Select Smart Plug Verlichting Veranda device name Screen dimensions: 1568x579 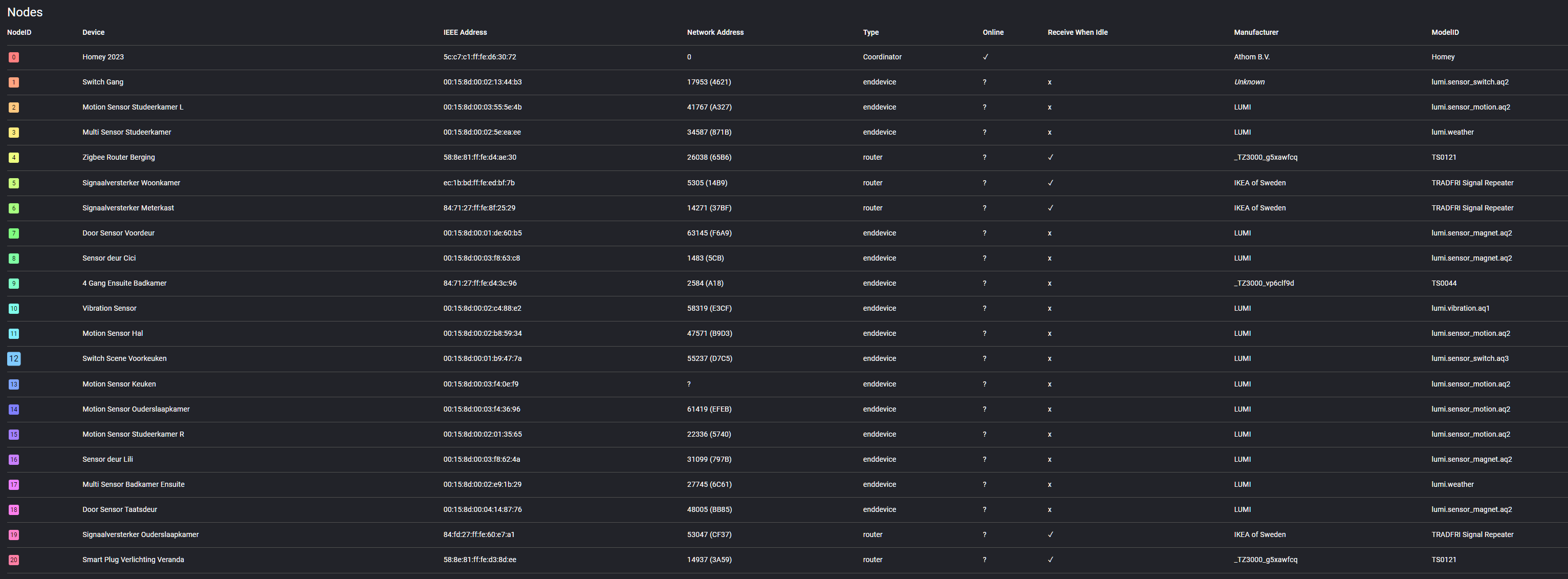133,560
